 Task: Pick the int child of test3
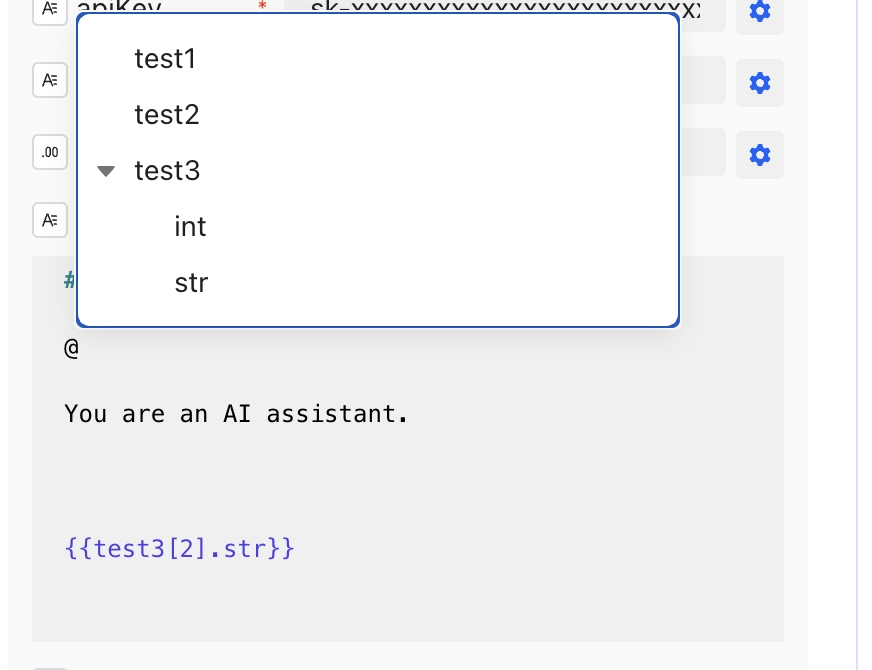(x=190, y=227)
